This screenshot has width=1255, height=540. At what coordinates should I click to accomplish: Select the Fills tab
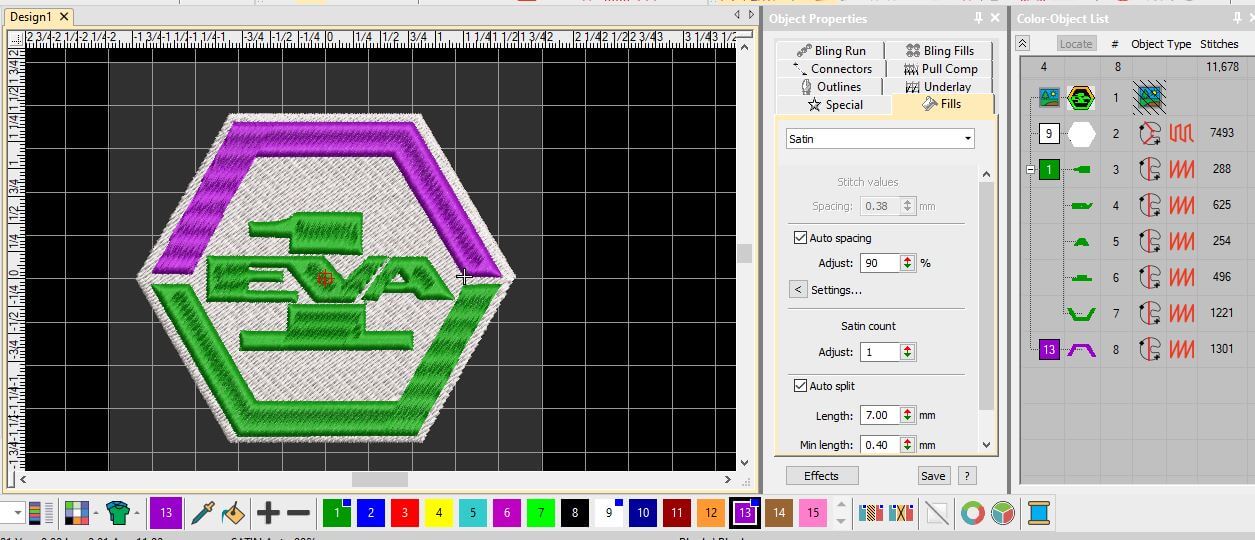942,104
